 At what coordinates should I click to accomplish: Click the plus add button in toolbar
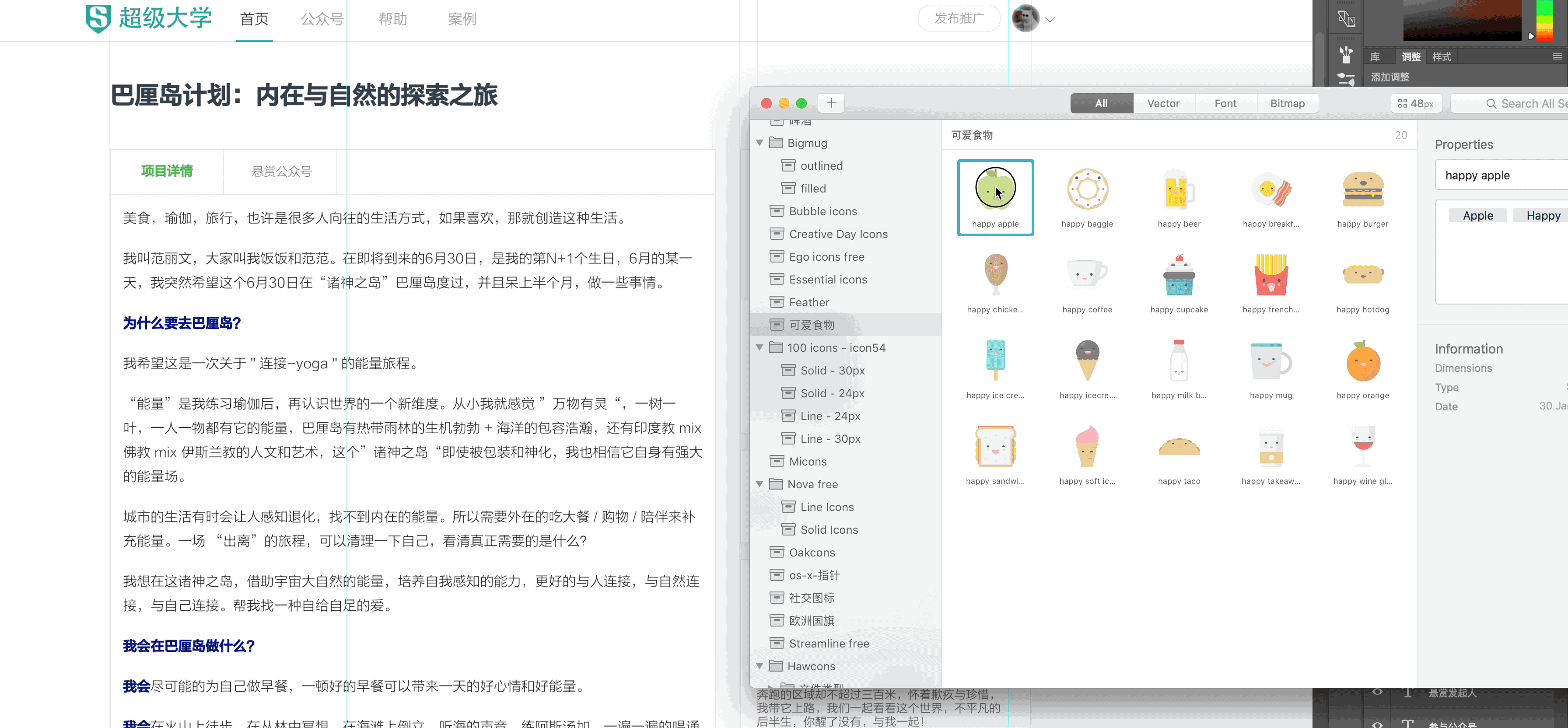832,104
